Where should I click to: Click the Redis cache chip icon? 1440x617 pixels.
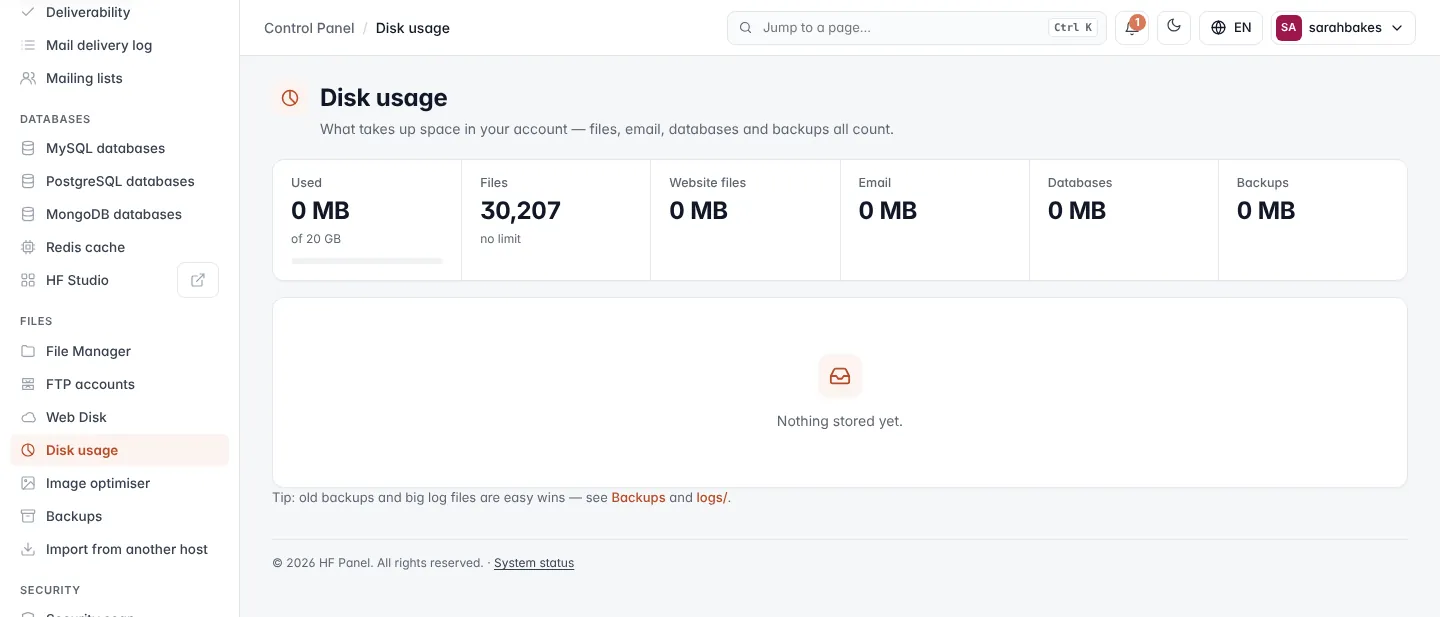(x=28, y=247)
